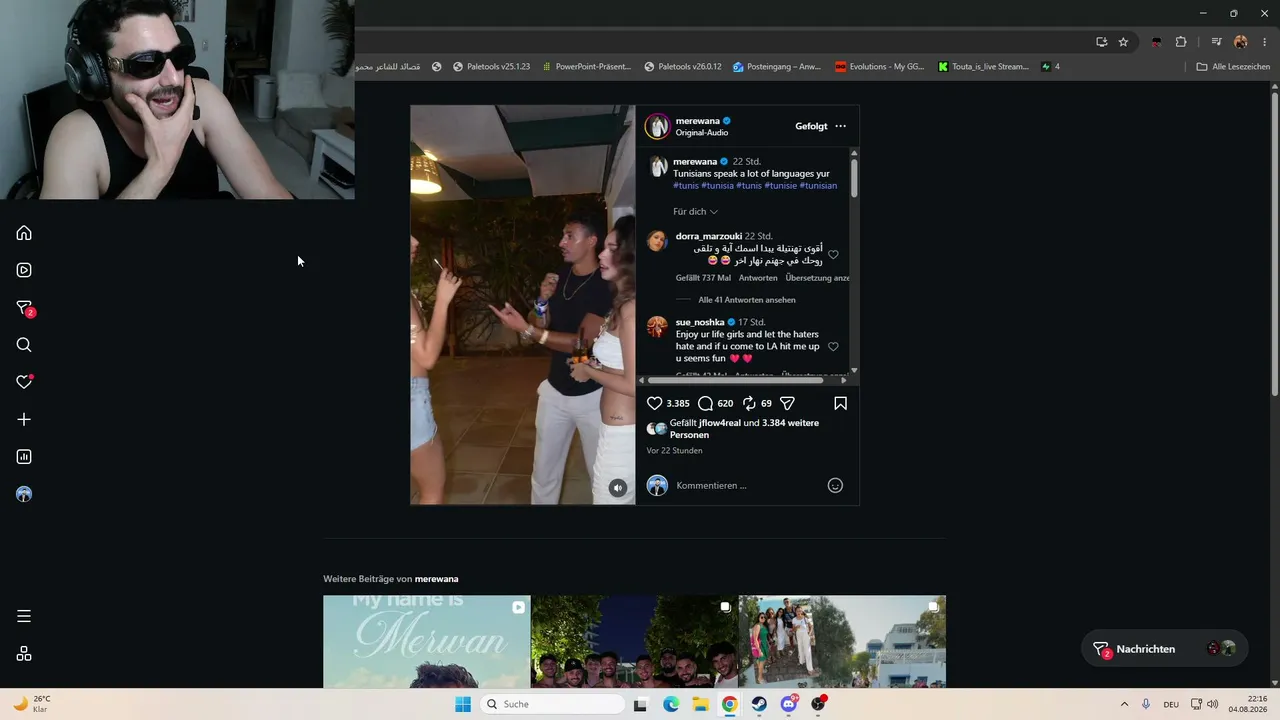Open the Windows Start menu
Viewport: 1280px width, 720px height.
click(463, 704)
